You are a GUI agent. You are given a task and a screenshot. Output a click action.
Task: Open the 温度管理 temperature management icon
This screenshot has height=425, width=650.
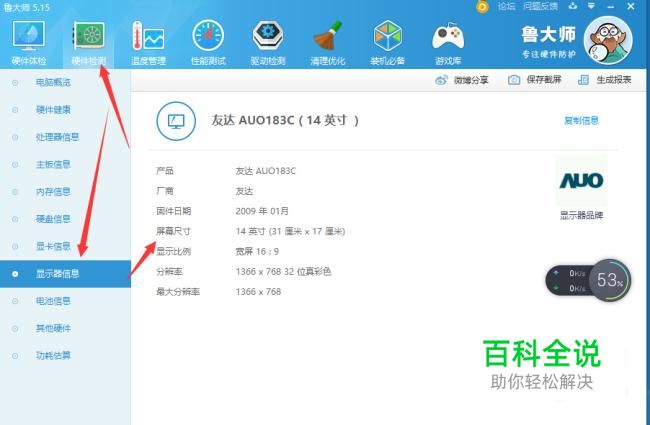point(148,43)
